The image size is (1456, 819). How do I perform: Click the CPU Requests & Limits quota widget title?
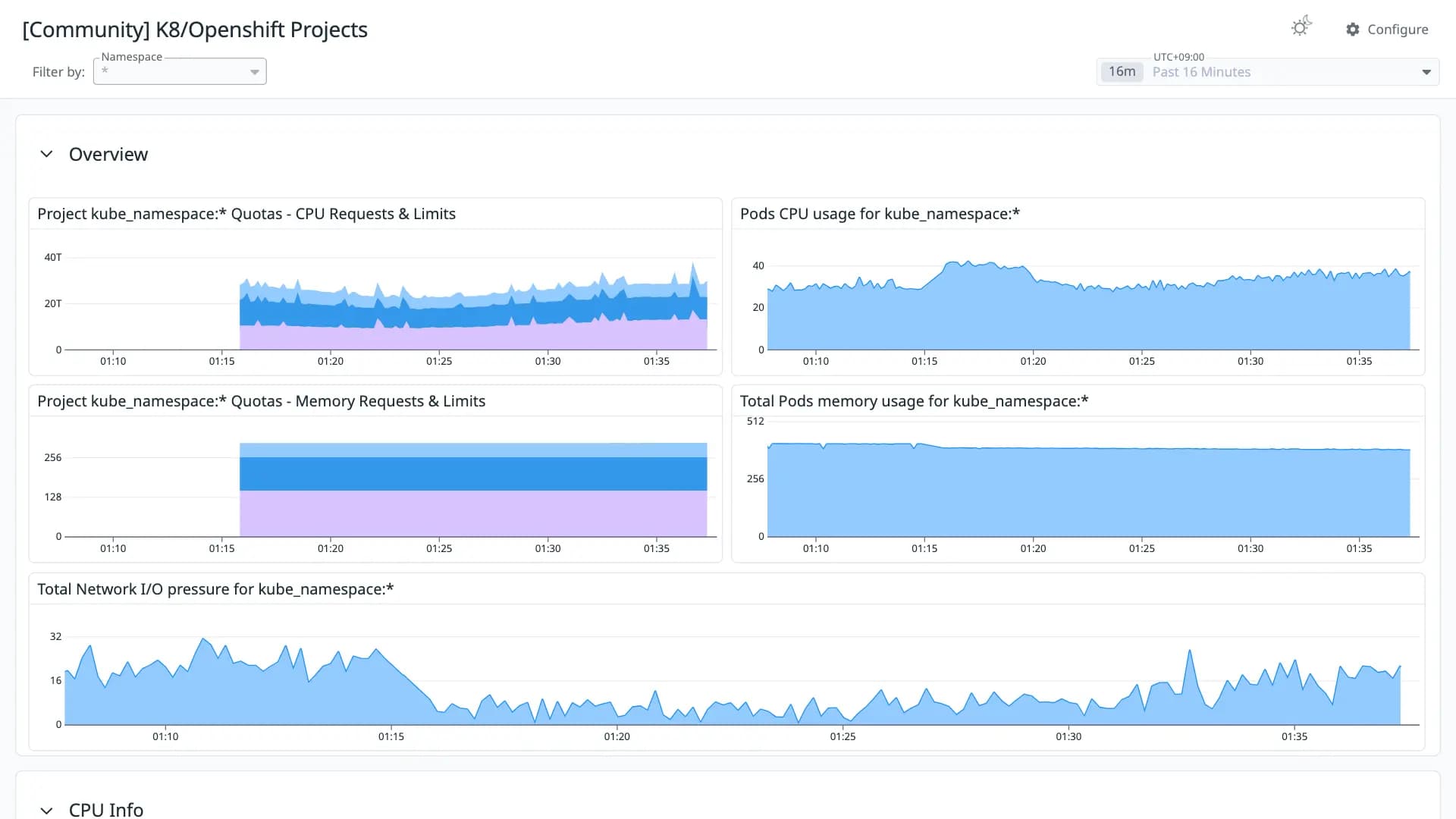click(246, 214)
